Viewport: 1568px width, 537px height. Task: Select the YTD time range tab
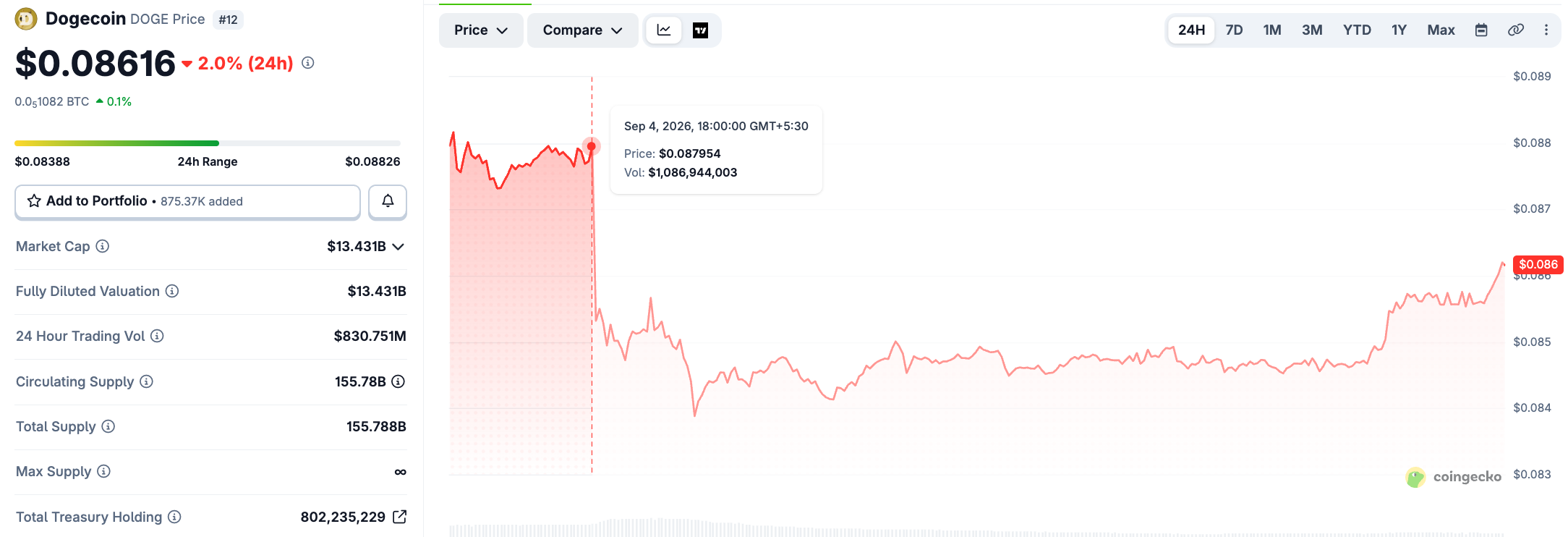click(1357, 30)
